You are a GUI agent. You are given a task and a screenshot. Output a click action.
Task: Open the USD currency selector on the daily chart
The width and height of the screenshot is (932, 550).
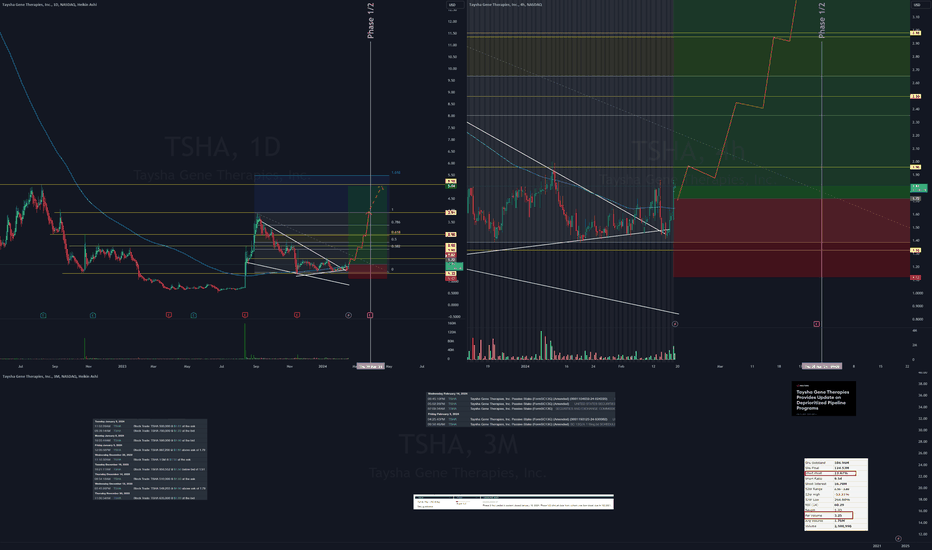coord(454,5)
